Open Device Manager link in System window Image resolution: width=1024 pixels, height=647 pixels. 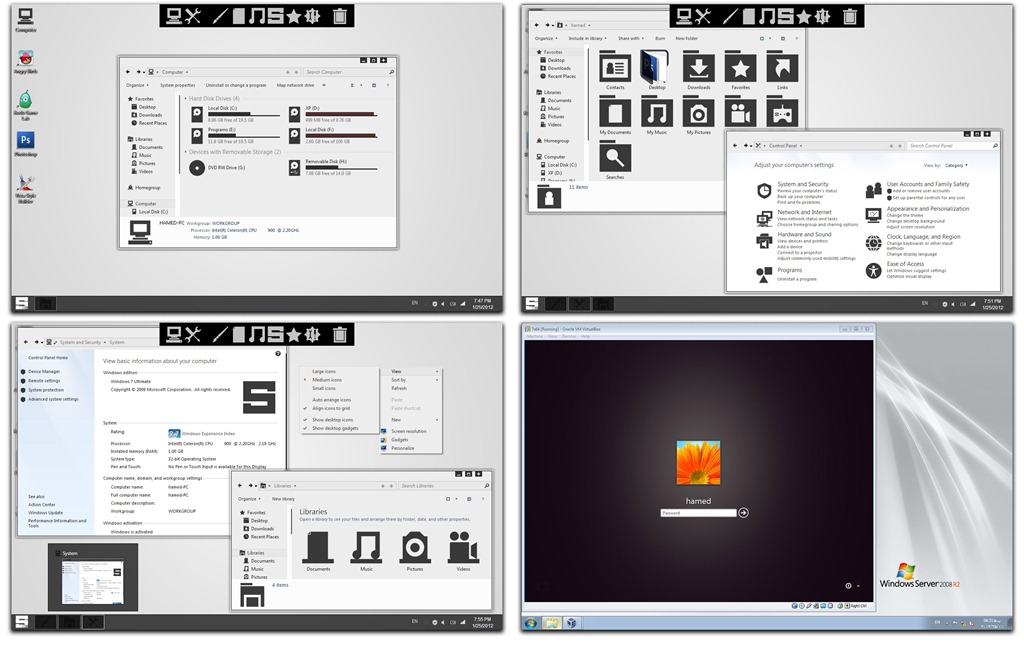pyautogui.click(x=44, y=371)
